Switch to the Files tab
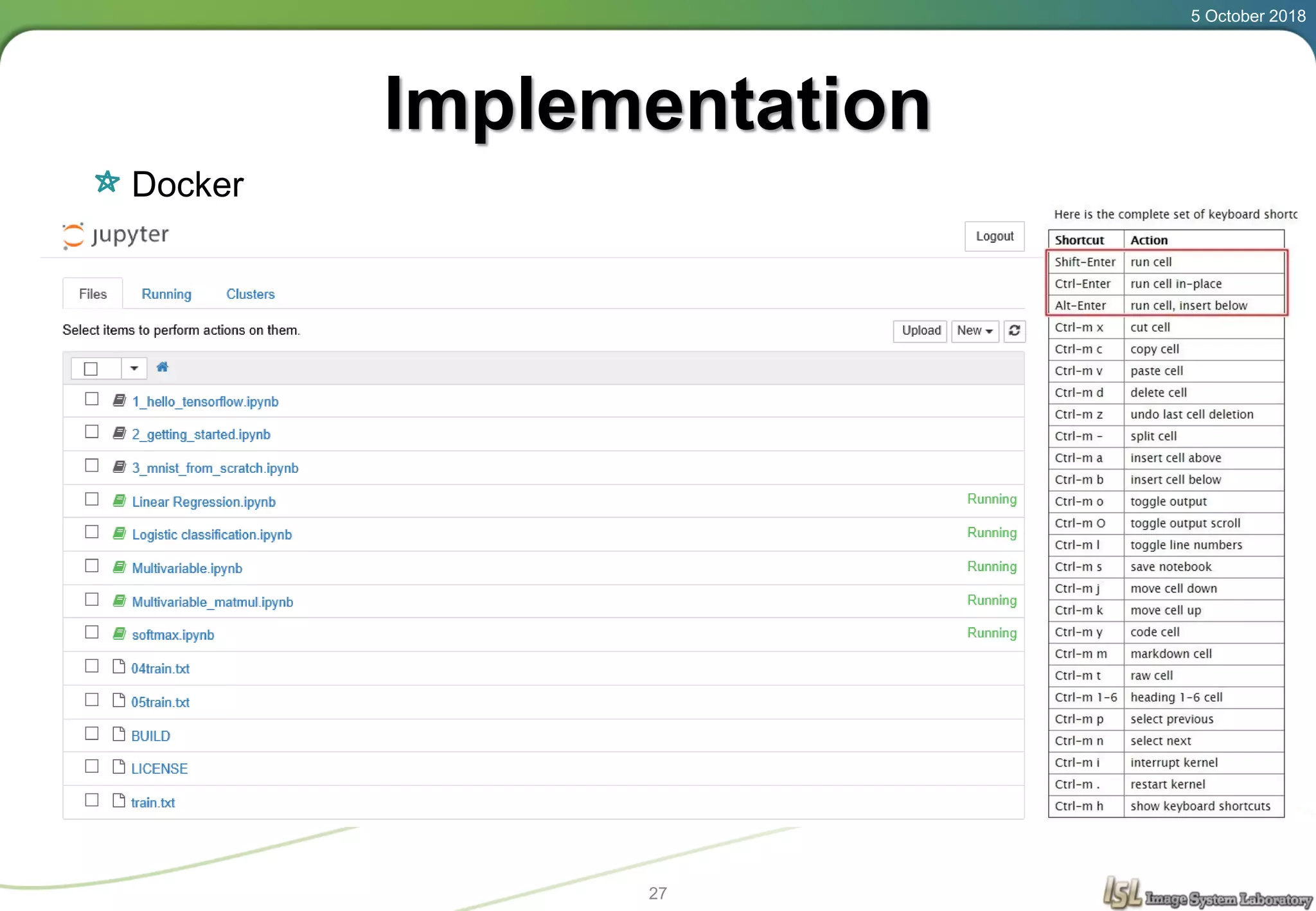Image resolution: width=1316 pixels, height=911 pixels. pyautogui.click(x=93, y=294)
